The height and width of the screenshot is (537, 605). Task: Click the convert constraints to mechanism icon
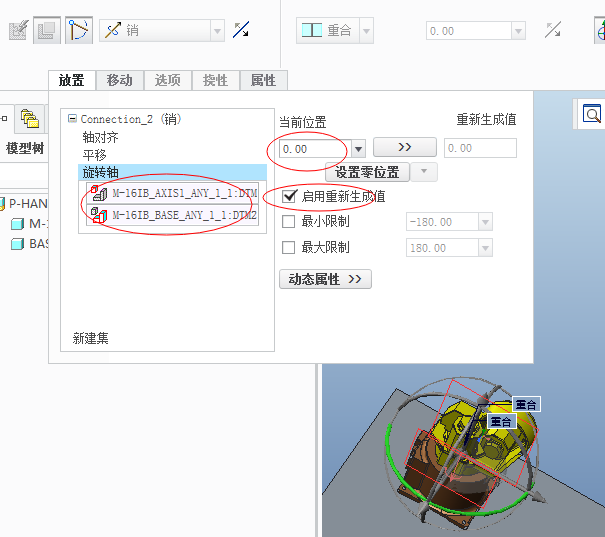coord(19,30)
